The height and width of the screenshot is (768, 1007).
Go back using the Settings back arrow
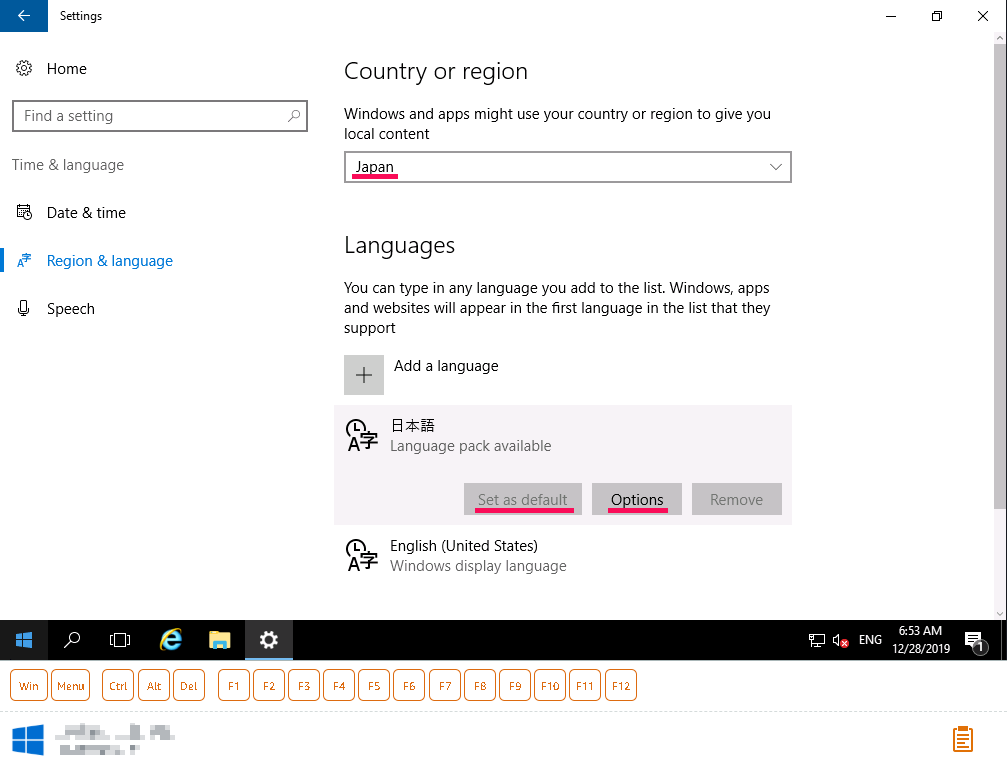point(24,15)
